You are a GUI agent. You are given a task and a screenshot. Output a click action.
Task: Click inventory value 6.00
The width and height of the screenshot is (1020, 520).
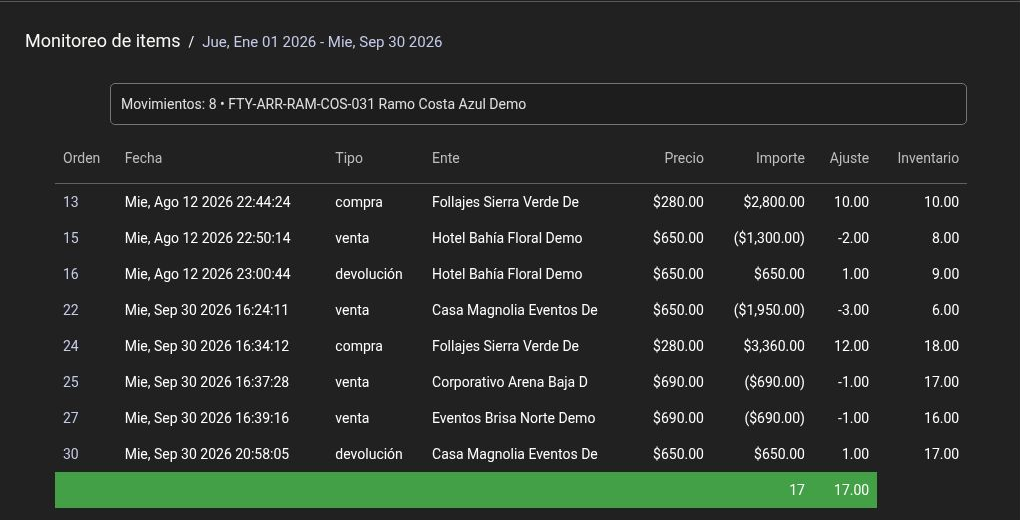coord(945,310)
